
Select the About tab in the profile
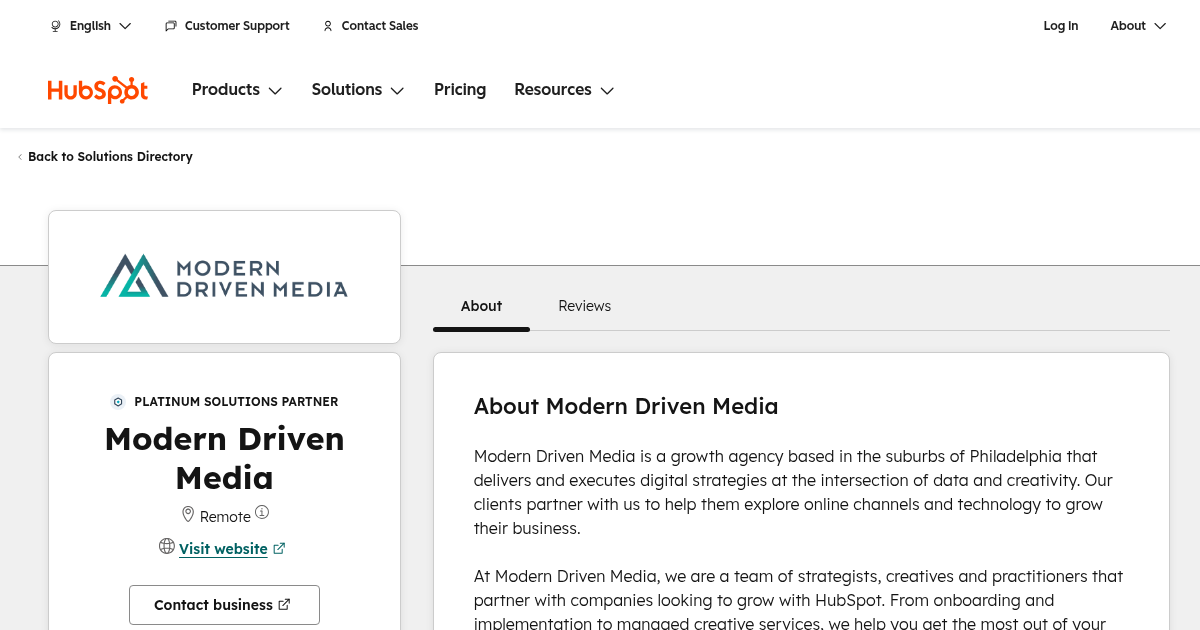pyautogui.click(x=481, y=306)
